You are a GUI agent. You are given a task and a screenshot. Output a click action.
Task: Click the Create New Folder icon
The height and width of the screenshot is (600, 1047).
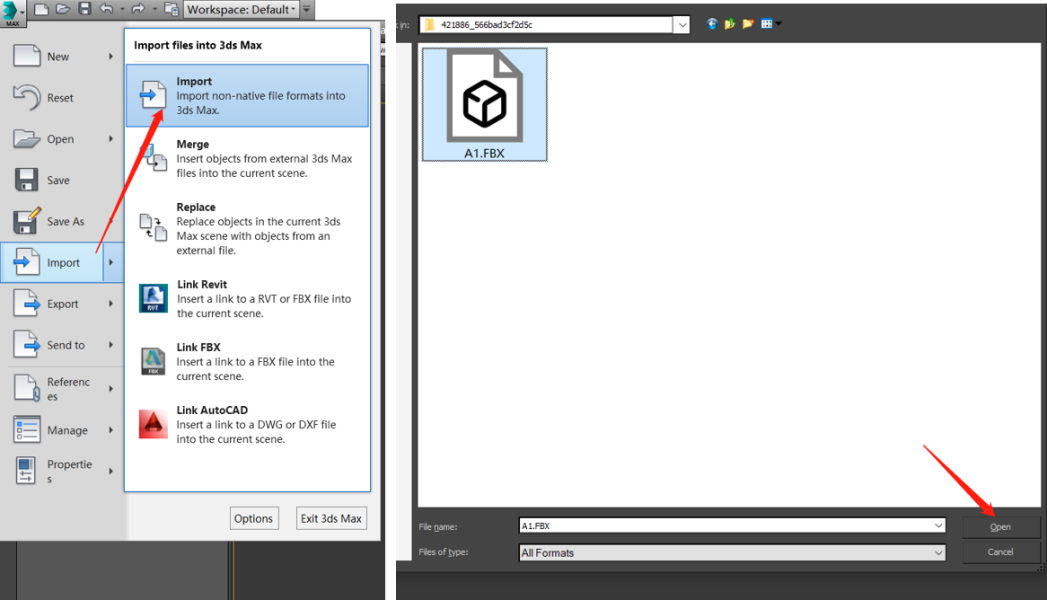pos(748,24)
